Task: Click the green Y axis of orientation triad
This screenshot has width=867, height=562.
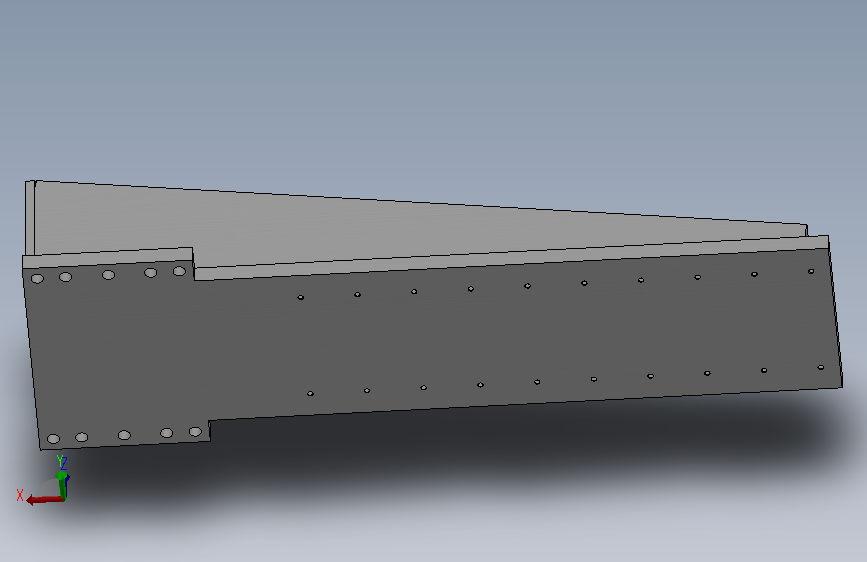Action: (x=62, y=486)
